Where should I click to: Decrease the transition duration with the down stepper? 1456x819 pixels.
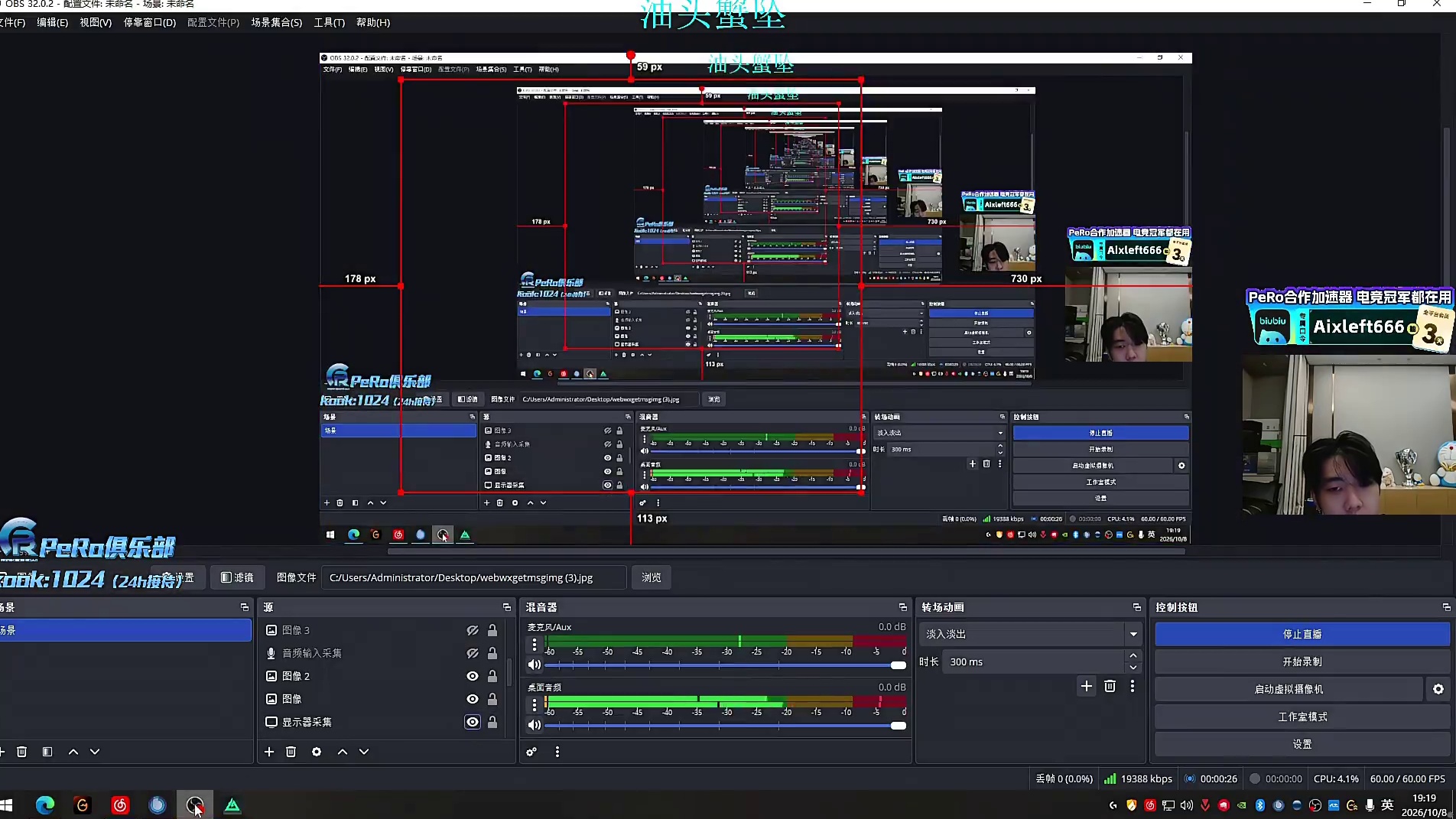[1133, 668]
